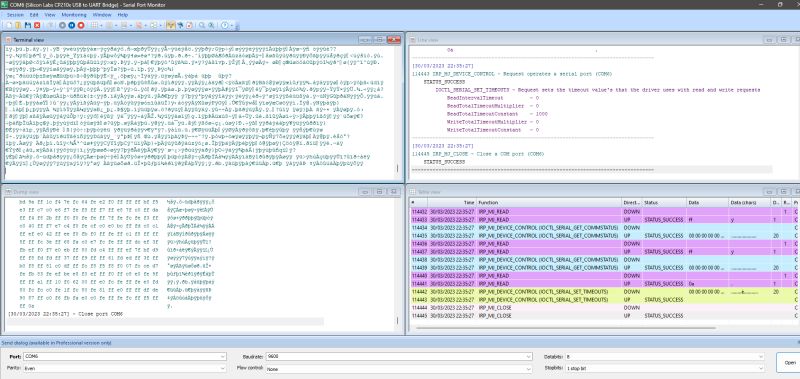This screenshot has width=800, height=379.
Task: Click the table view grid toolbar icon
Action: (94, 25)
